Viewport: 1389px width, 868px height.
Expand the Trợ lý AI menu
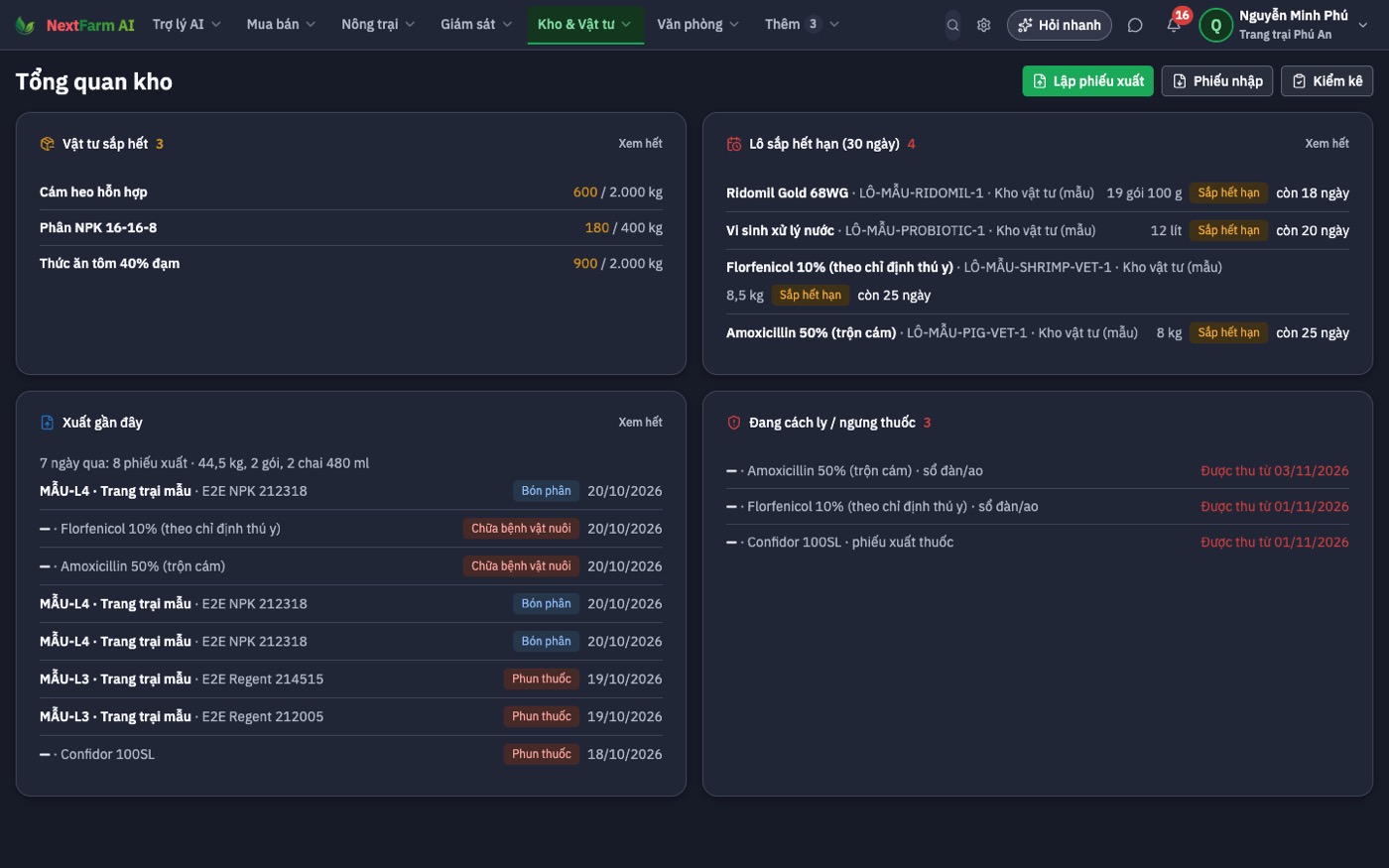[187, 24]
